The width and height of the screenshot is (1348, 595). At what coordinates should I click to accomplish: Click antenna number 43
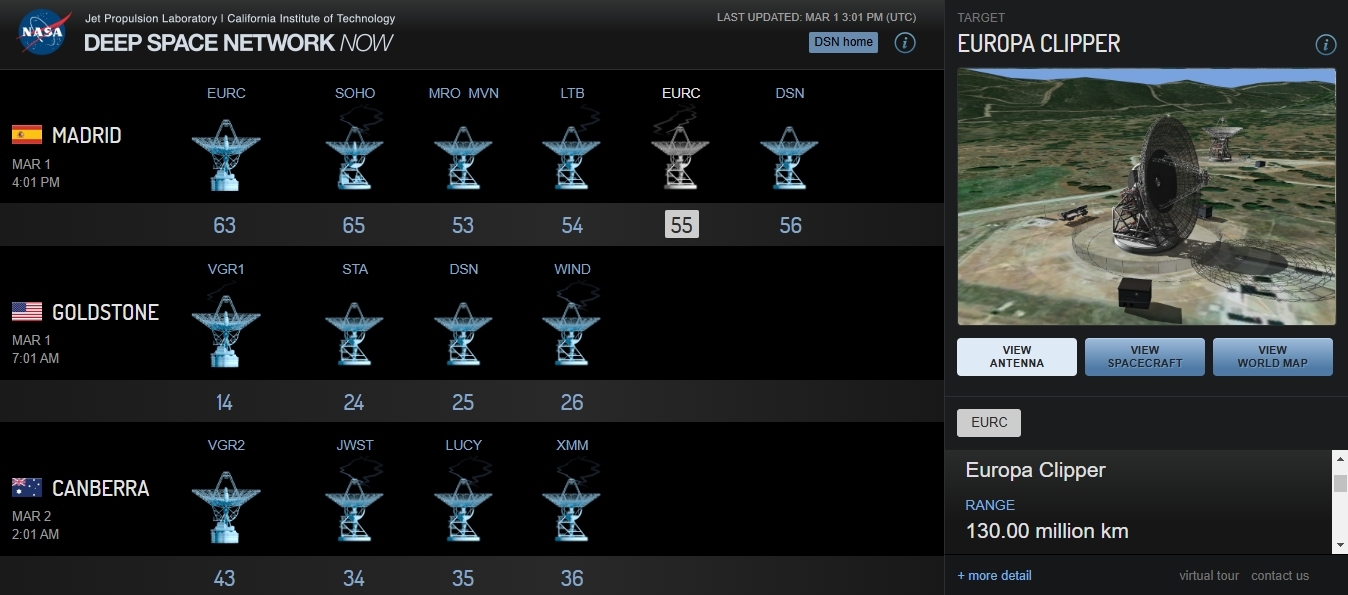(x=224, y=578)
